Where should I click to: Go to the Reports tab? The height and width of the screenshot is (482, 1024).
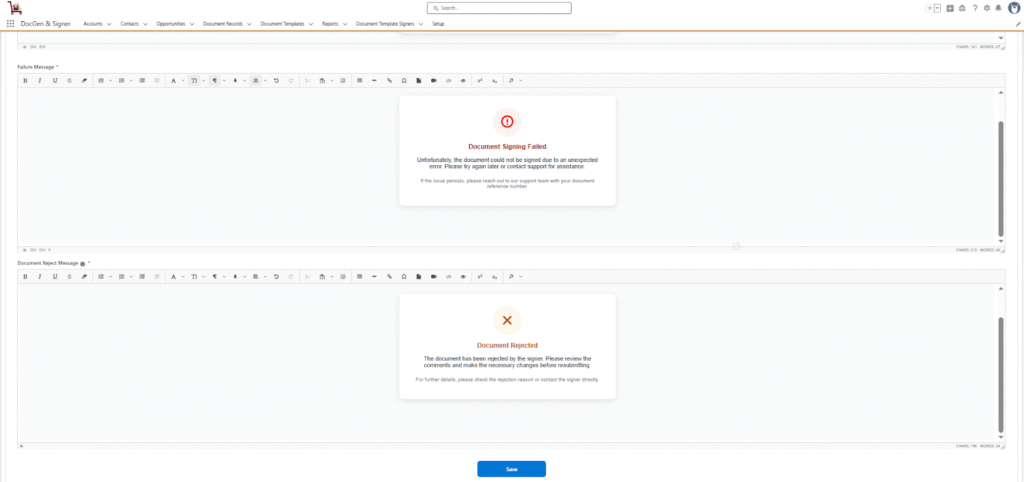[x=330, y=23]
